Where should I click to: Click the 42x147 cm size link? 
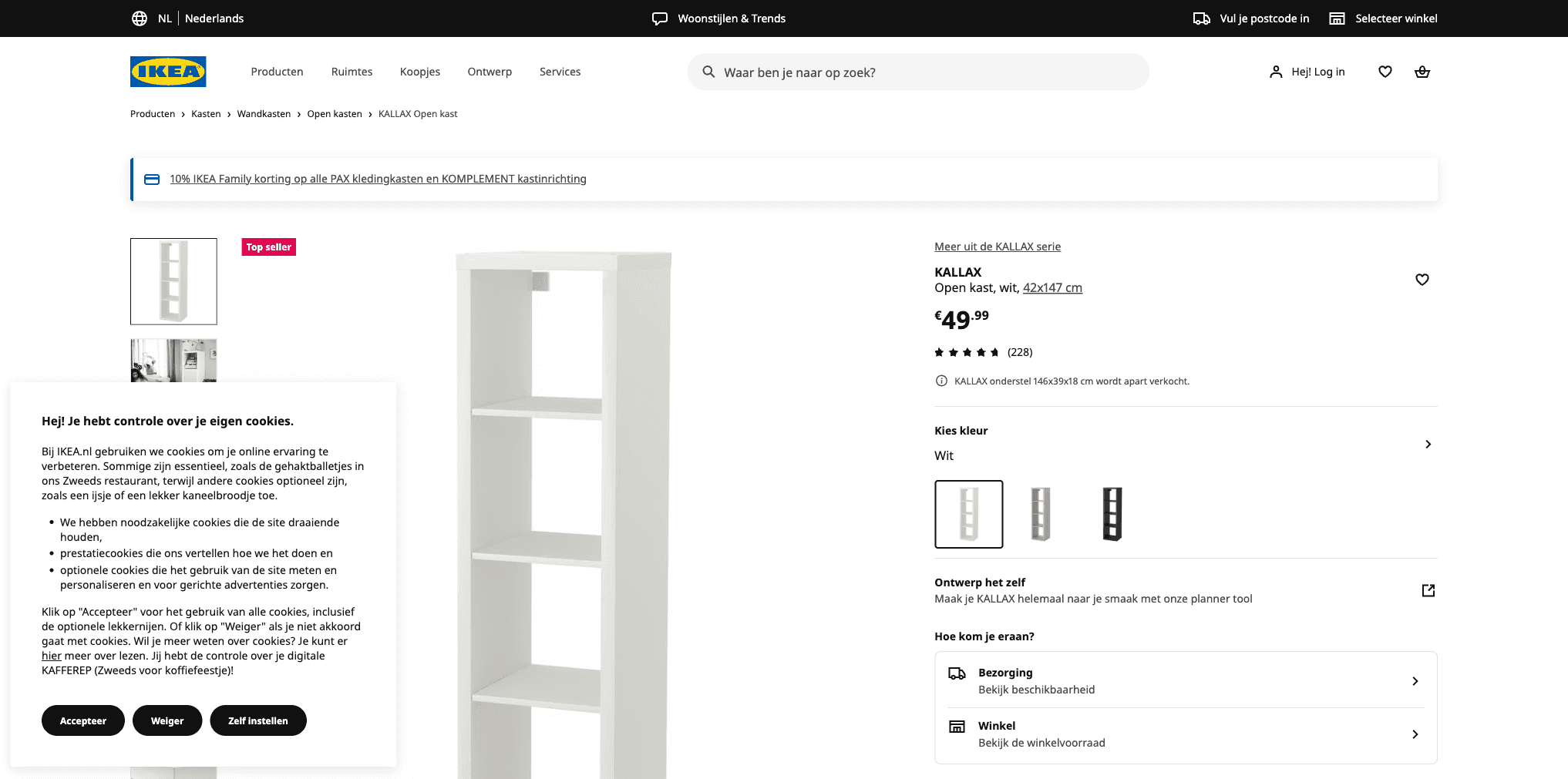(x=1052, y=287)
